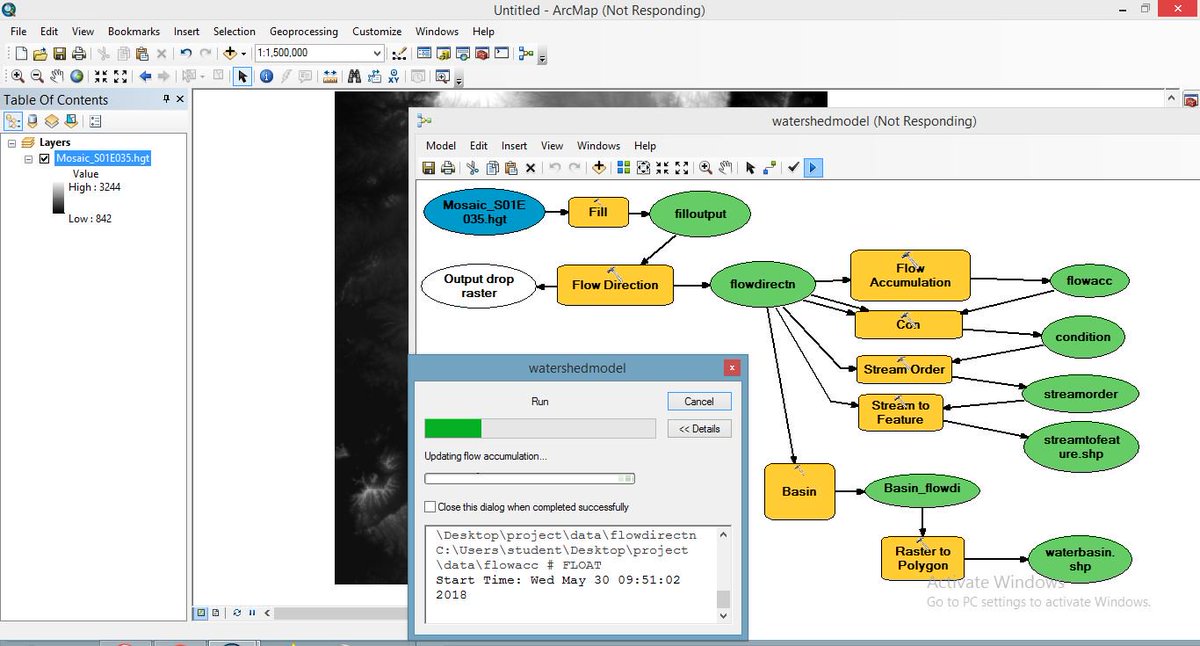Select the Connect tool in model toolbar
1200x646 pixels.
[769, 168]
